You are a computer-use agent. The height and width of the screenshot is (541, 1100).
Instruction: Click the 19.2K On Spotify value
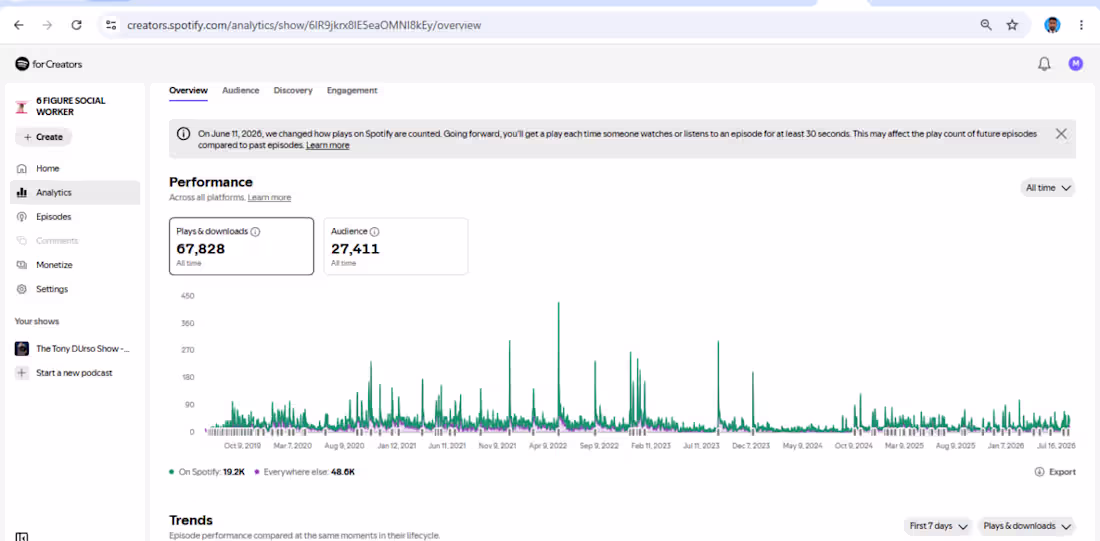(x=234, y=472)
